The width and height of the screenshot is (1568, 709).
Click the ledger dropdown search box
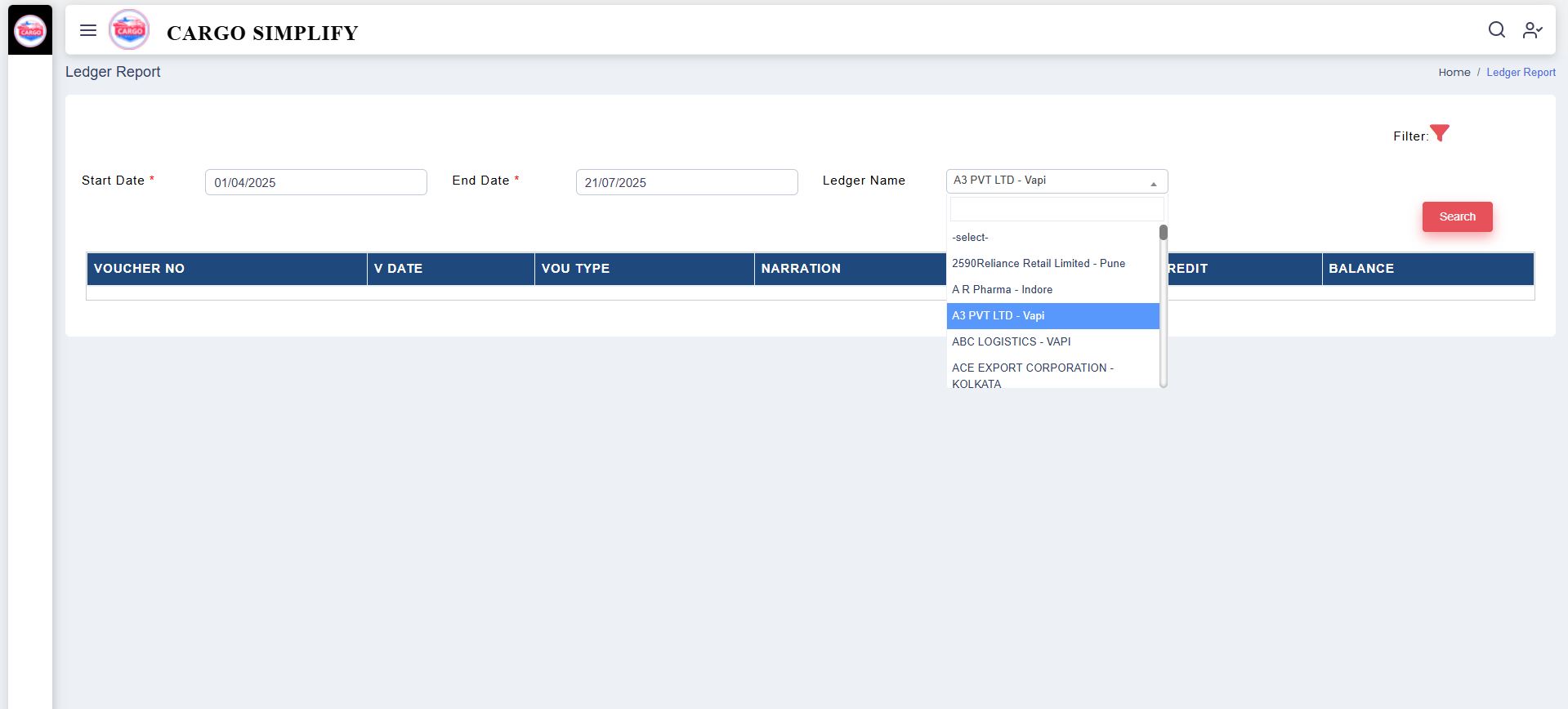(1056, 209)
